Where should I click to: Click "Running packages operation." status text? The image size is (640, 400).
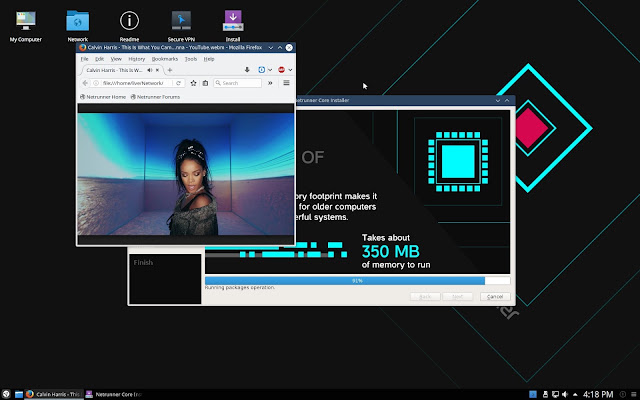pyautogui.click(x=240, y=288)
